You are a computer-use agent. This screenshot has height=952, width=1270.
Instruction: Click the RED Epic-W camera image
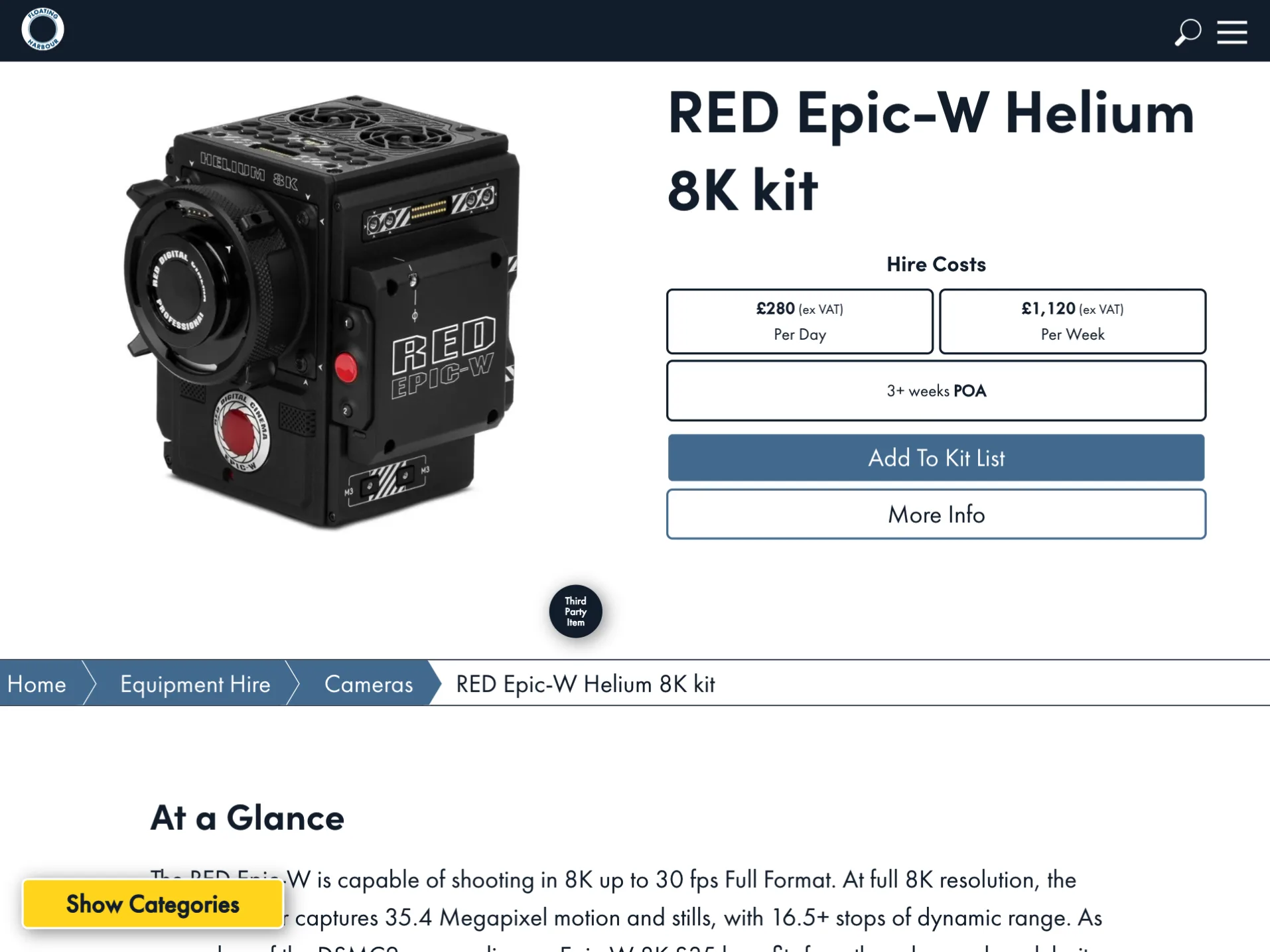point(322,312)
